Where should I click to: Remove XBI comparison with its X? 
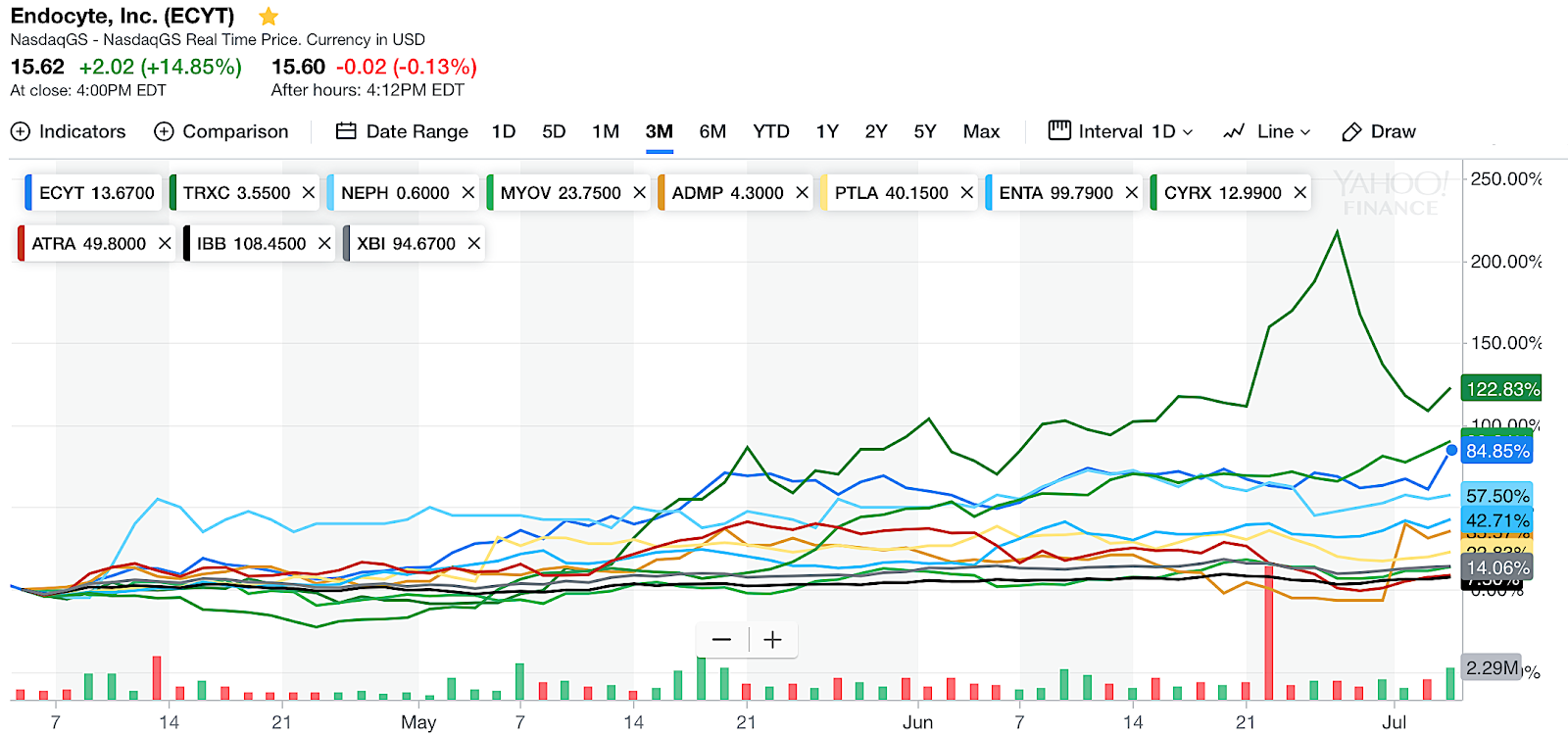(x=474, y=243)
